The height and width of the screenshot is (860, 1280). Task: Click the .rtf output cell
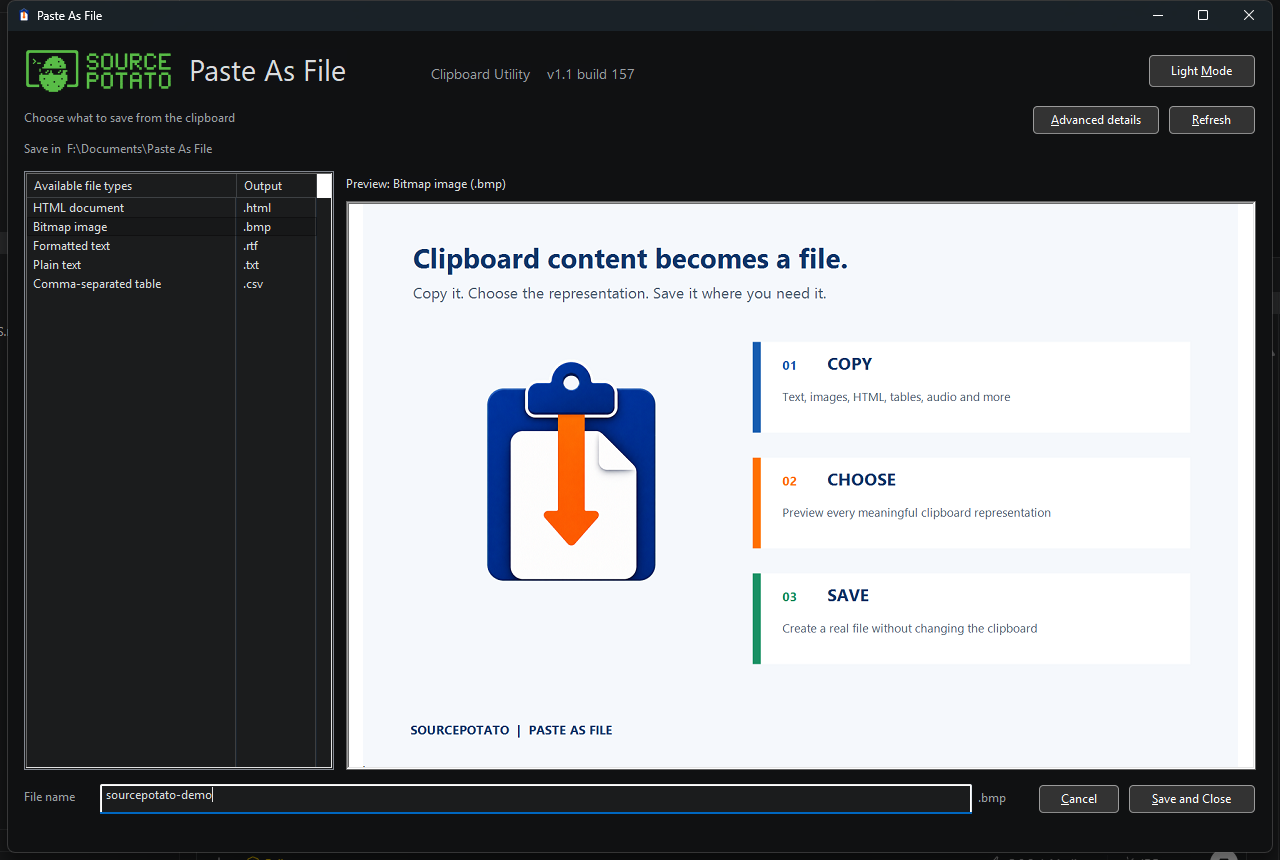click(276, 246)
